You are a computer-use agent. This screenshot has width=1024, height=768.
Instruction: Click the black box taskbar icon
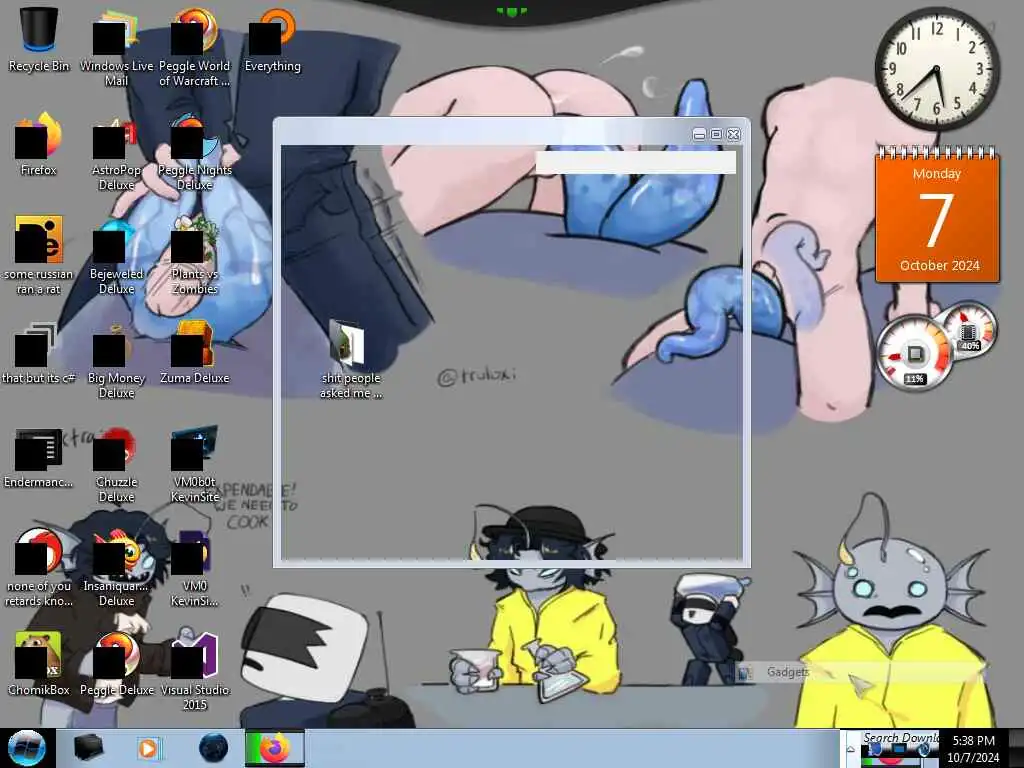(88, 748)
